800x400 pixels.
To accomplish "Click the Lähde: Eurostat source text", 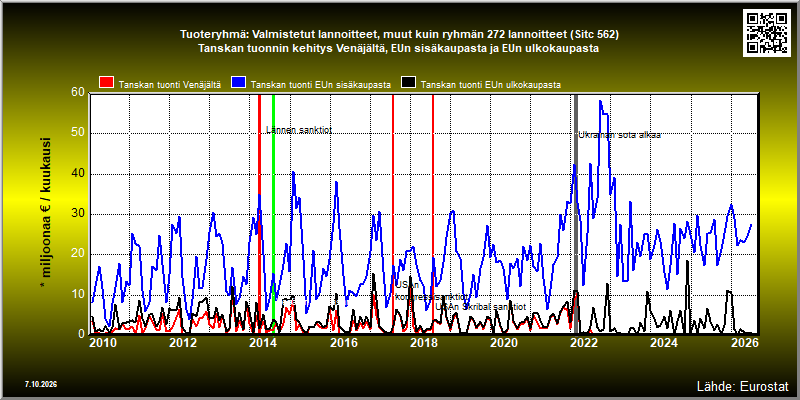I will 742,385.
